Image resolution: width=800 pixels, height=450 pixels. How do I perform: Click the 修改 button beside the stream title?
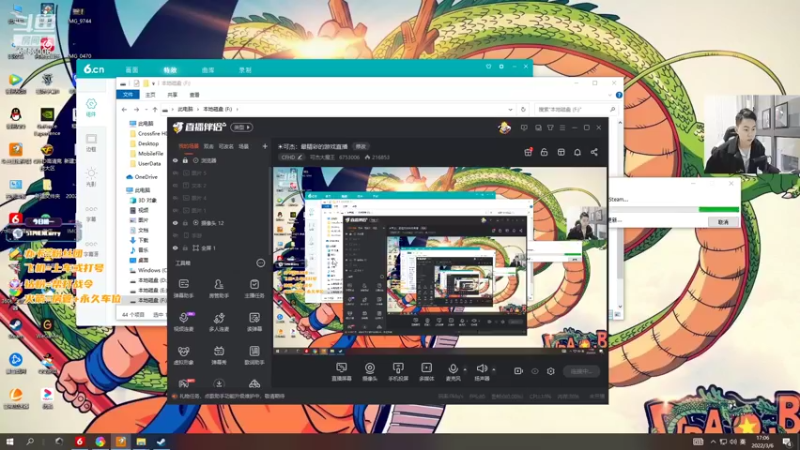coord(361,146)
